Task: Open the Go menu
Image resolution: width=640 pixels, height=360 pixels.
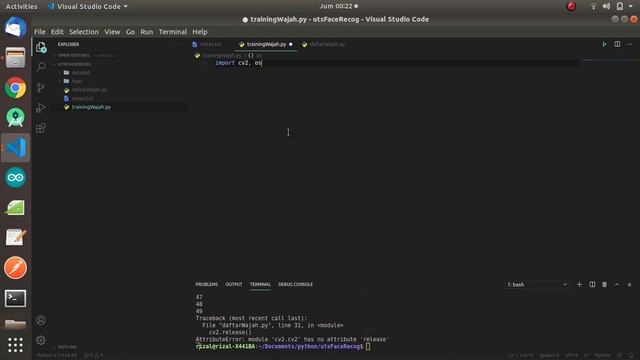Action: [x=130, y=32]
